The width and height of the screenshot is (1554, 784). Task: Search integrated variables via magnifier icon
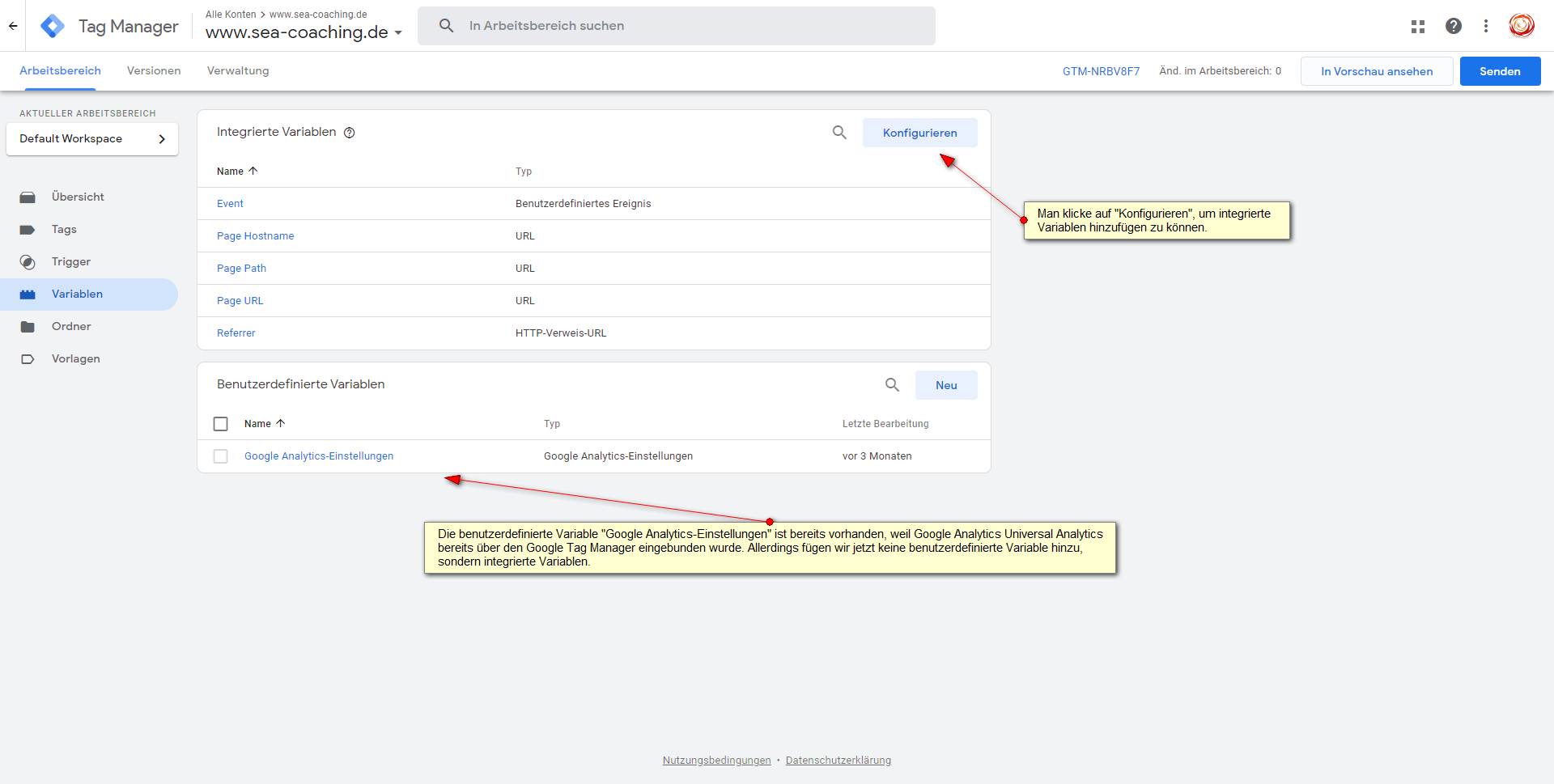coord(839,133)
